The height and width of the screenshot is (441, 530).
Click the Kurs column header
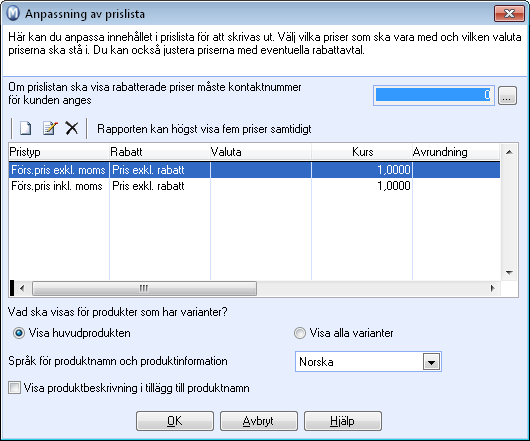pyautogui.click(x=362, y=152)
